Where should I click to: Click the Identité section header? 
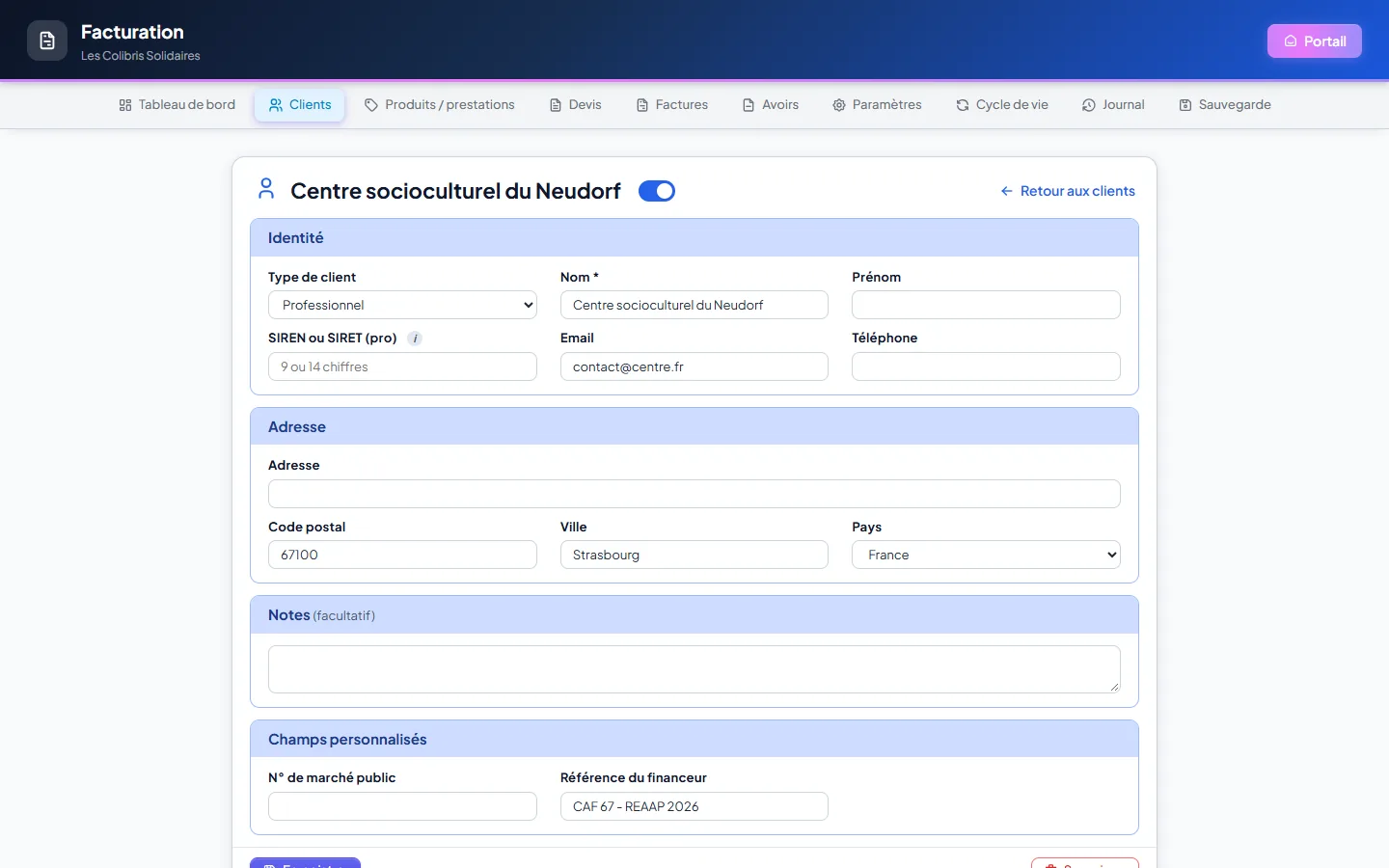coord(694,238)
